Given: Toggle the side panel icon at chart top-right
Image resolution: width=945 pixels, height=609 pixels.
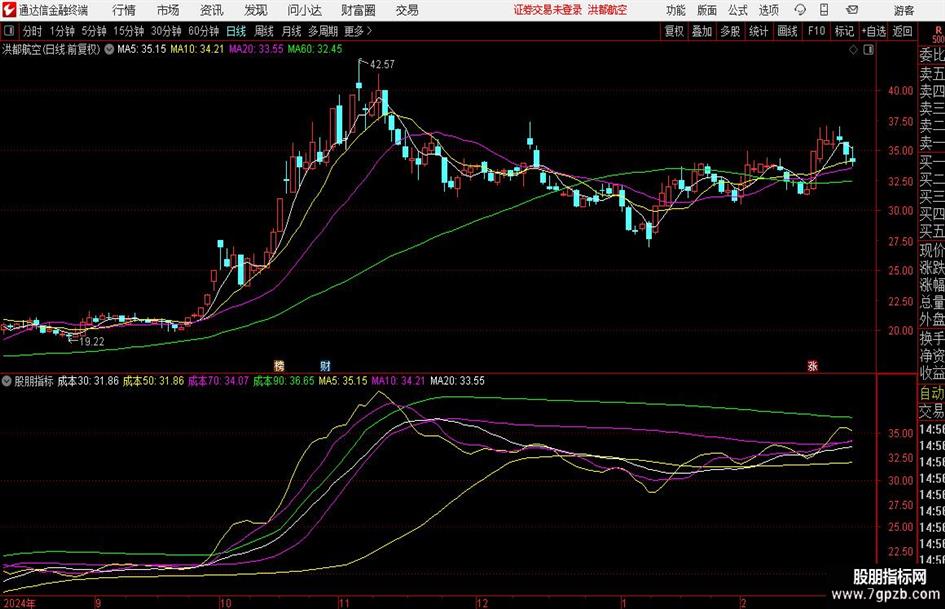Looking at the screenshot, I should point(868,50).
